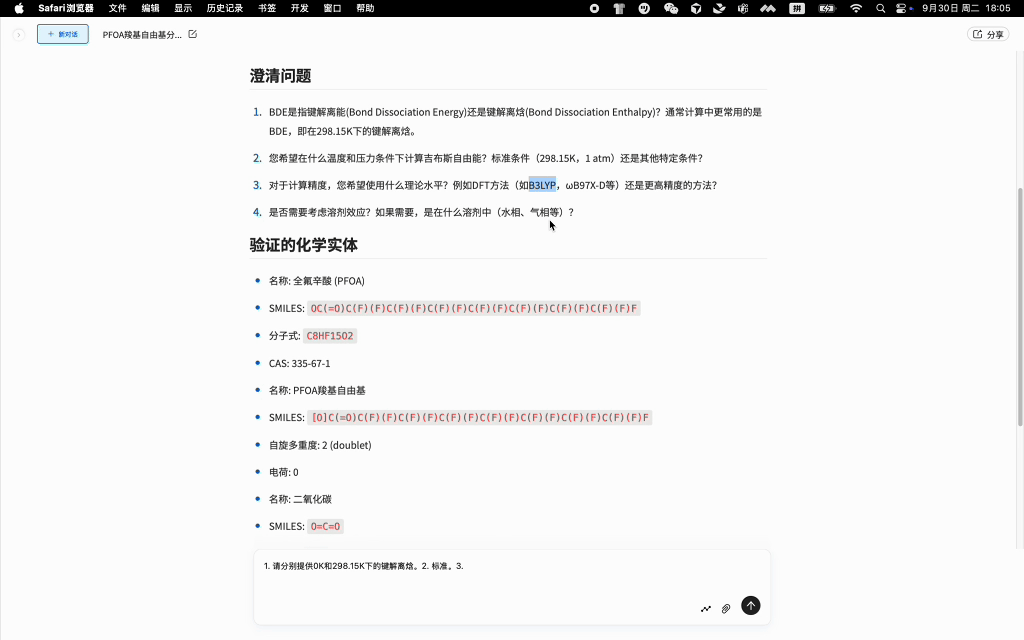Open the 开发 menu

point(299,8)
